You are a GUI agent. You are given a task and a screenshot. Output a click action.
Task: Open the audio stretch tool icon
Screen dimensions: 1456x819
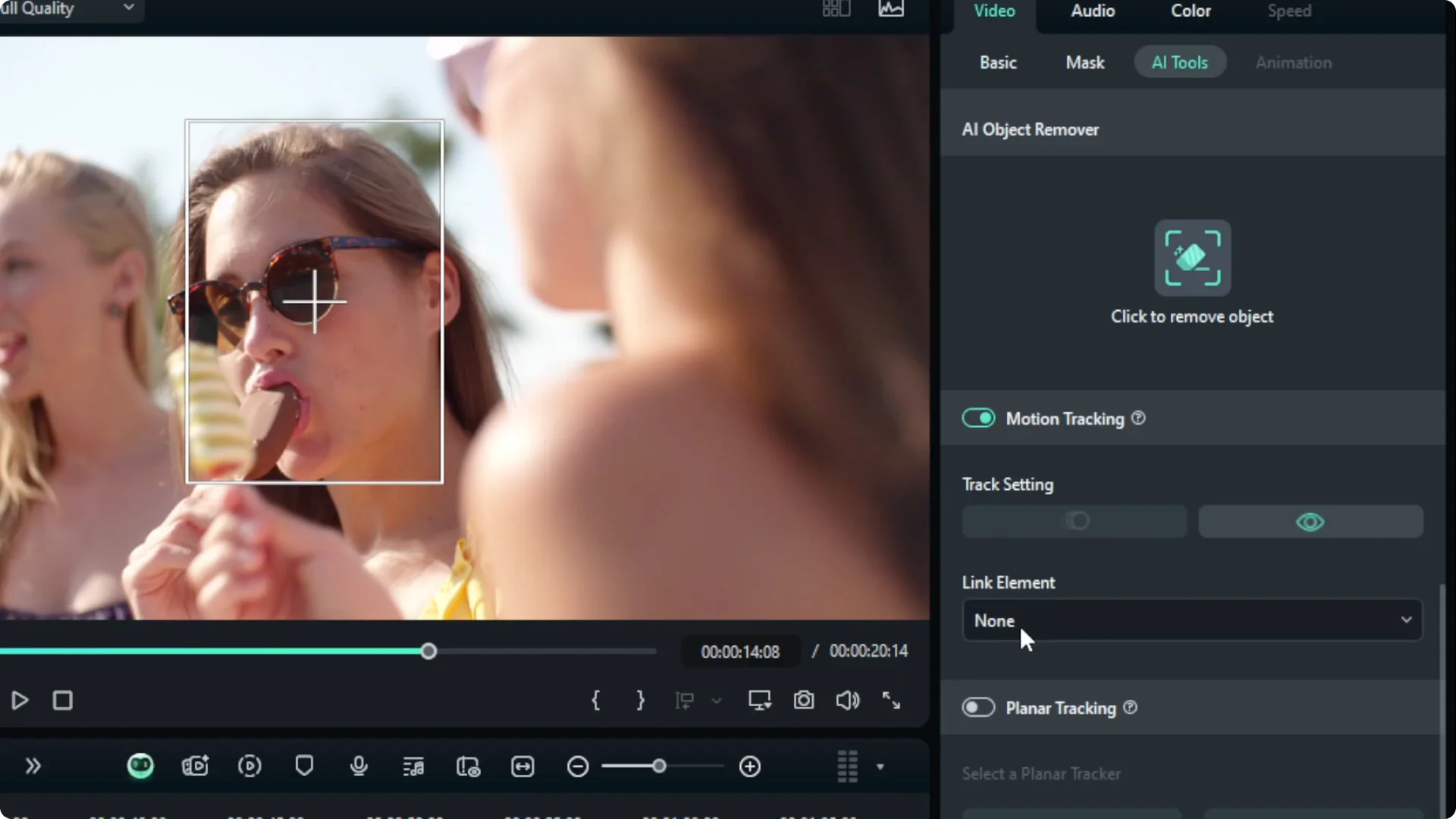(413, 767)
